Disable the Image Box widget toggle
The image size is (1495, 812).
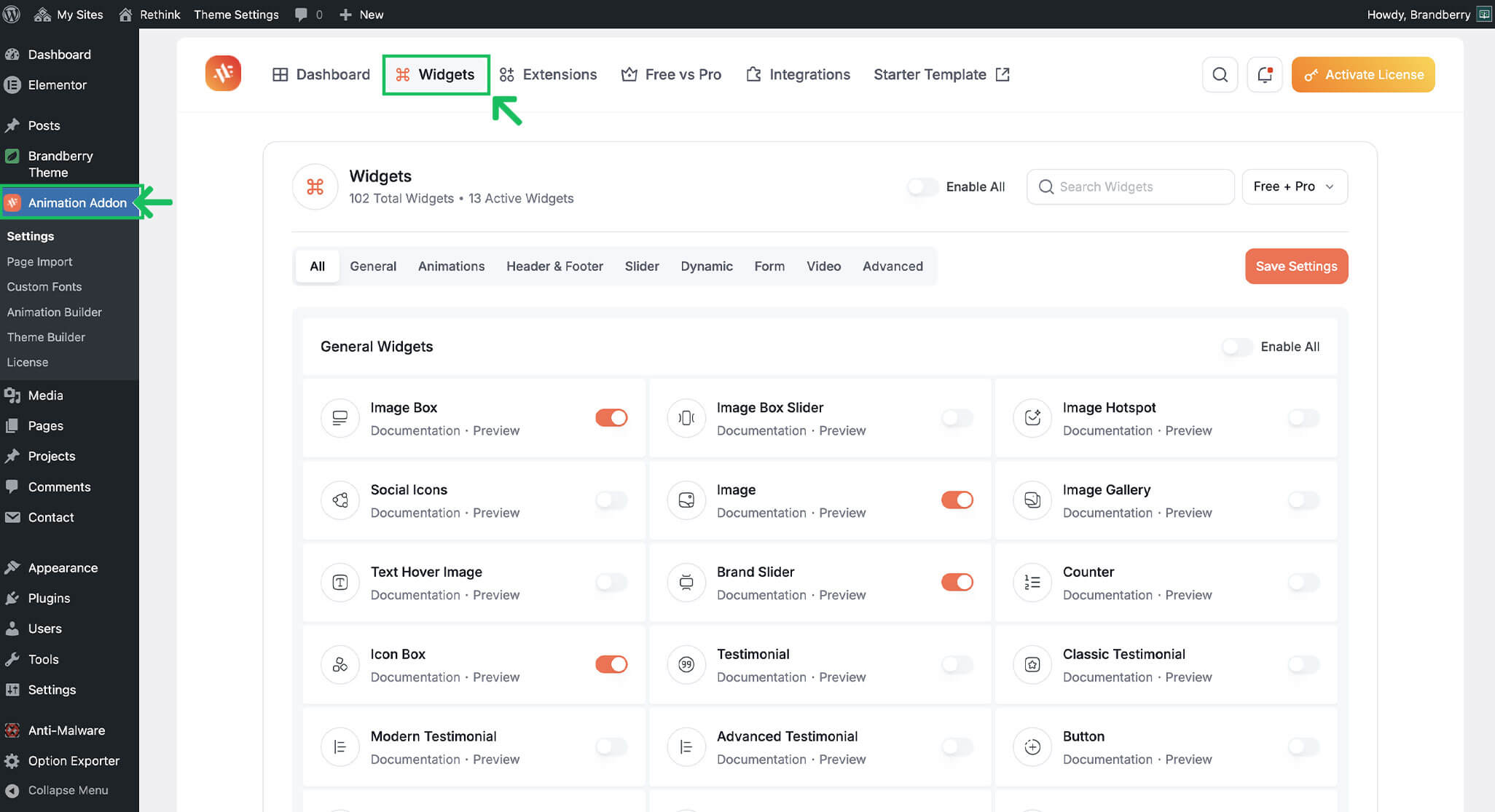click(x=611, y=417)
